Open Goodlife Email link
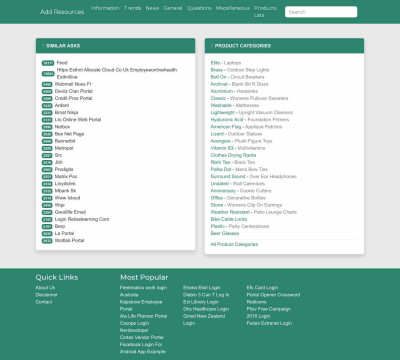The width and height of the screenshot is (400, 360). tap(70, 212)
